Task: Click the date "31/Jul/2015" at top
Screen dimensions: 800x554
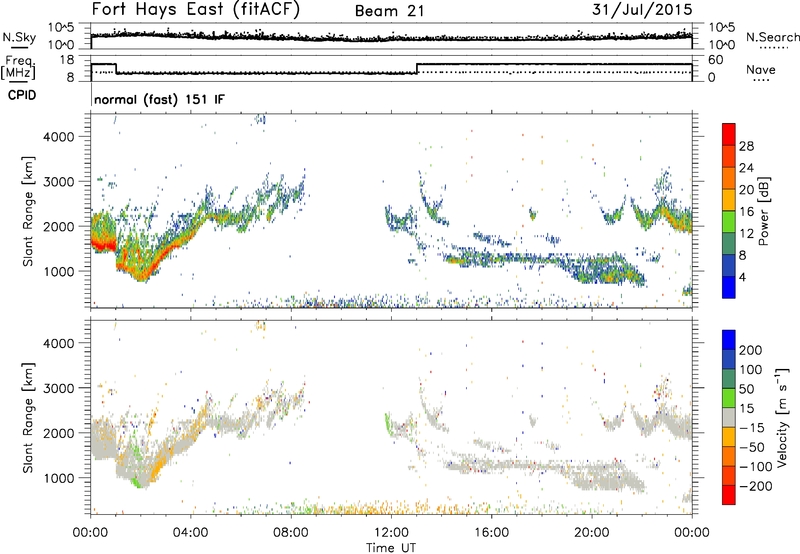Action: 642,9
